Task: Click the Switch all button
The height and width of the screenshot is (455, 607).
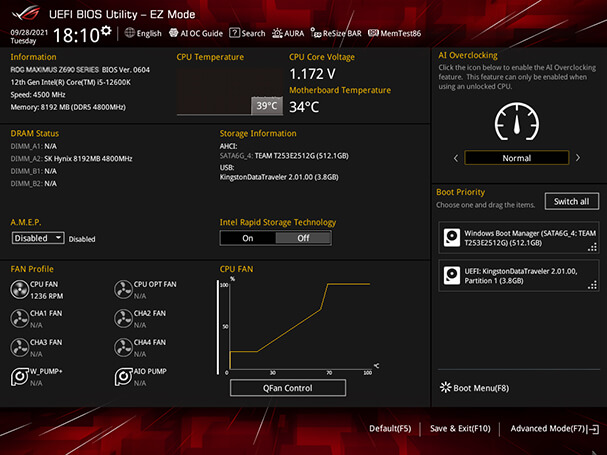Action: 571,201
